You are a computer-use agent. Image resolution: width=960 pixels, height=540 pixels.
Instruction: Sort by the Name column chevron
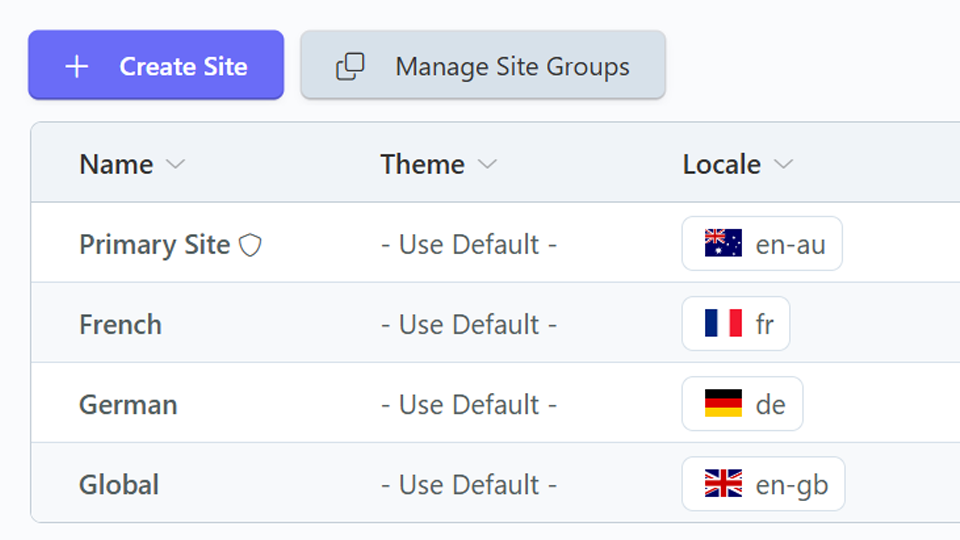pos(176,164)
